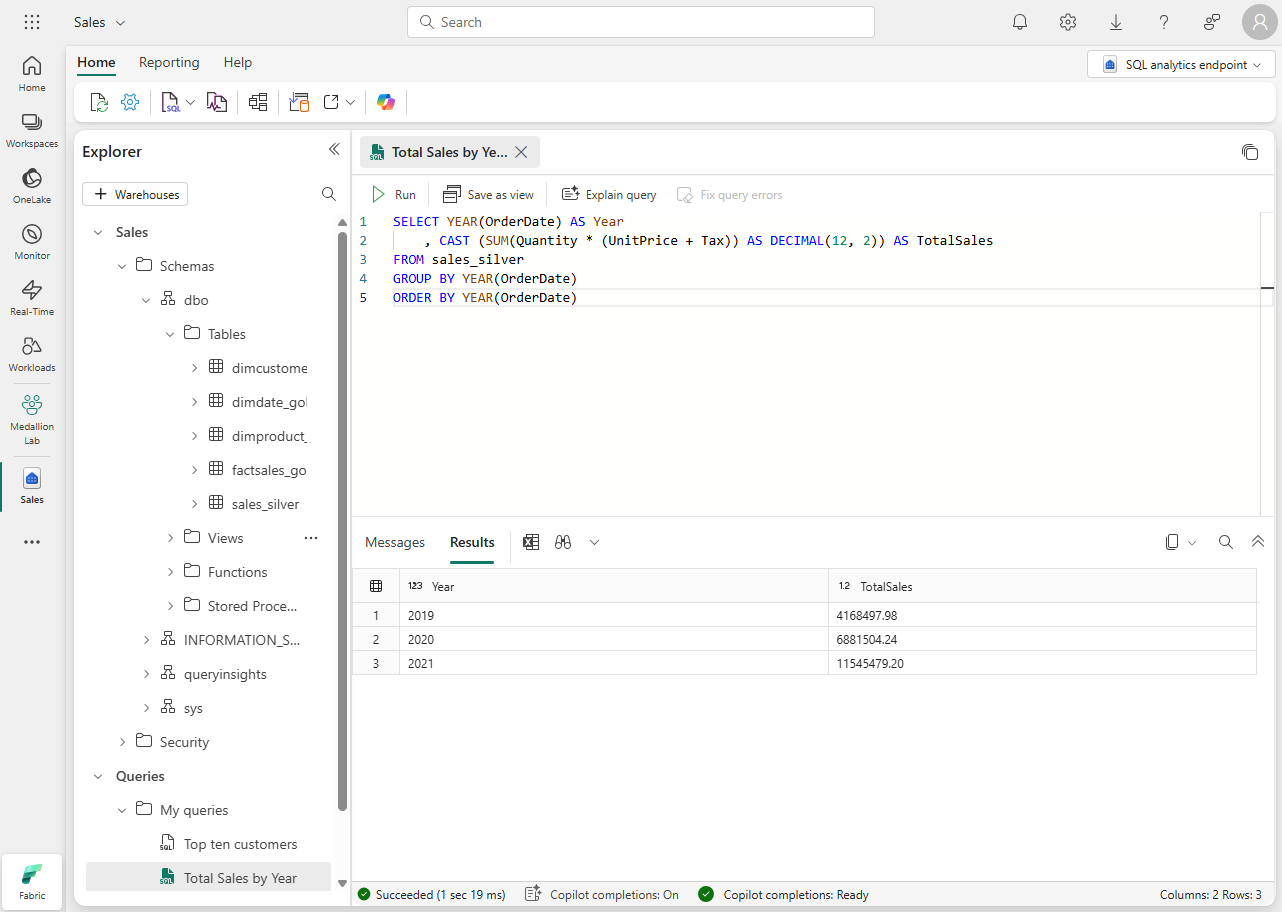Open the SQL analytics endpoint dropdown
The image size is (1282, 912).
tap(1180, 63)
